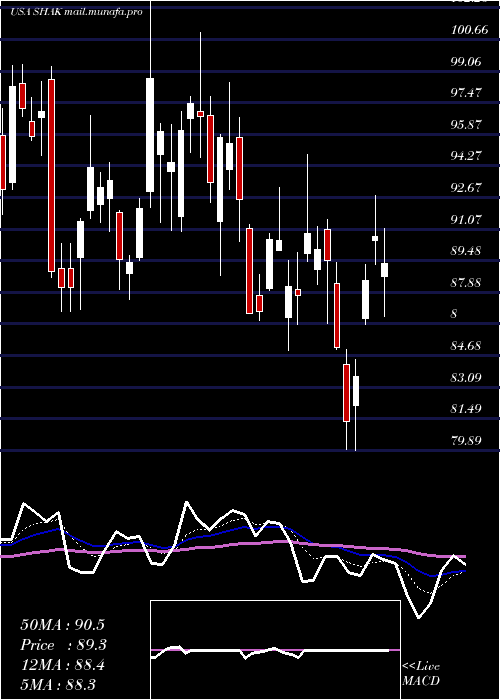
Task: Select the 5MA : 88.3 readout
Action: 58,685
